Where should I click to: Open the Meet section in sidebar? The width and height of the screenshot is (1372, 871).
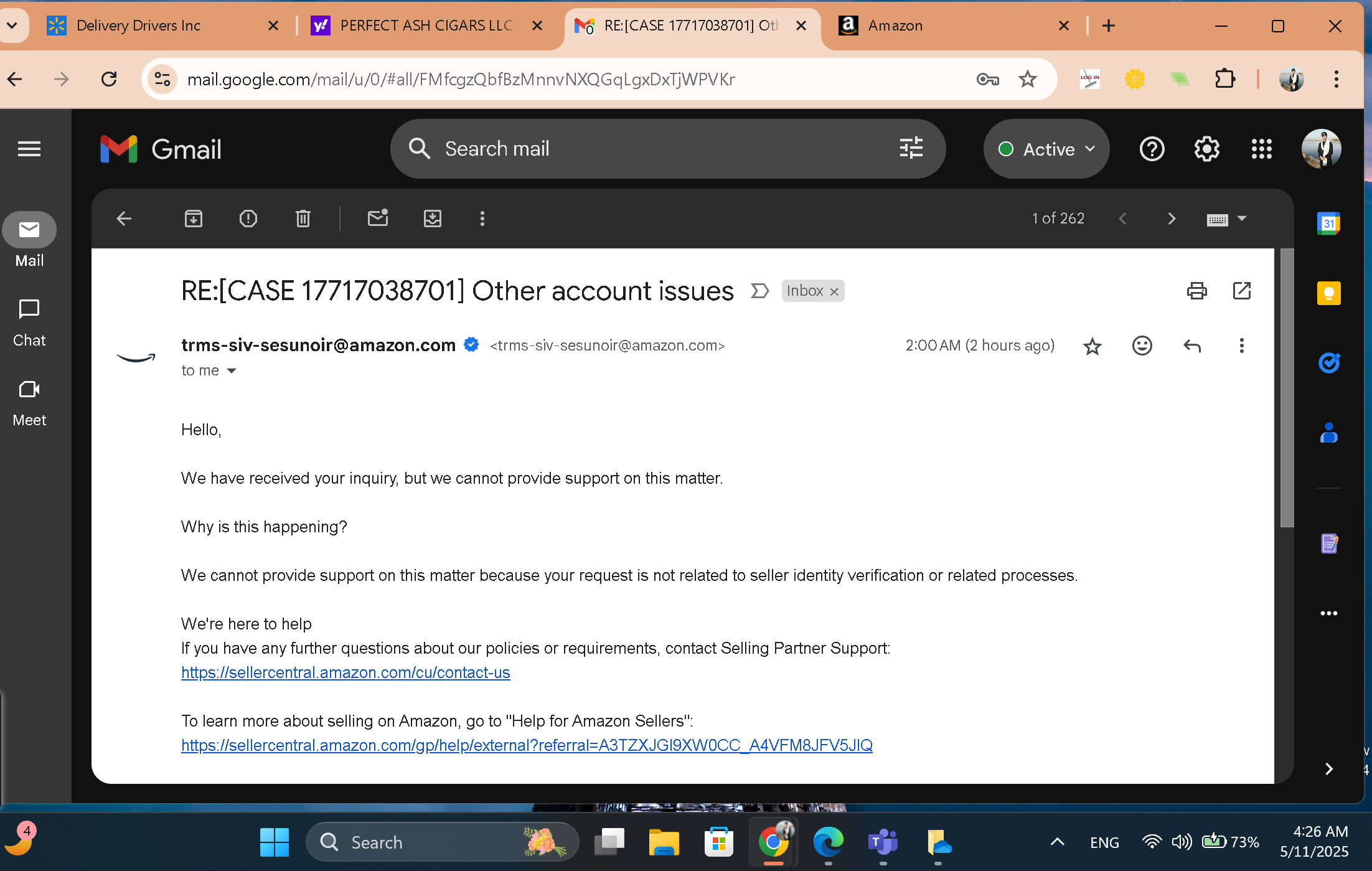(x=29, y=403)
